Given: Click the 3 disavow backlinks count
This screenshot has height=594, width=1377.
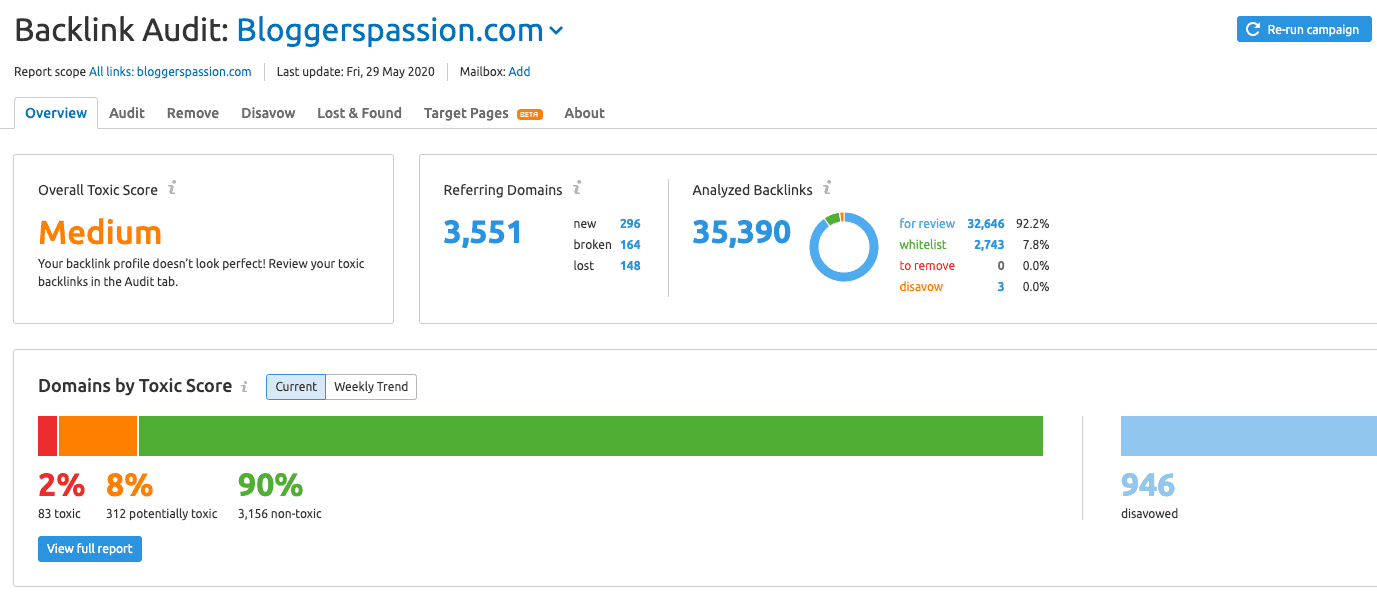Looking at the screenshot, I should point(1001,287).
